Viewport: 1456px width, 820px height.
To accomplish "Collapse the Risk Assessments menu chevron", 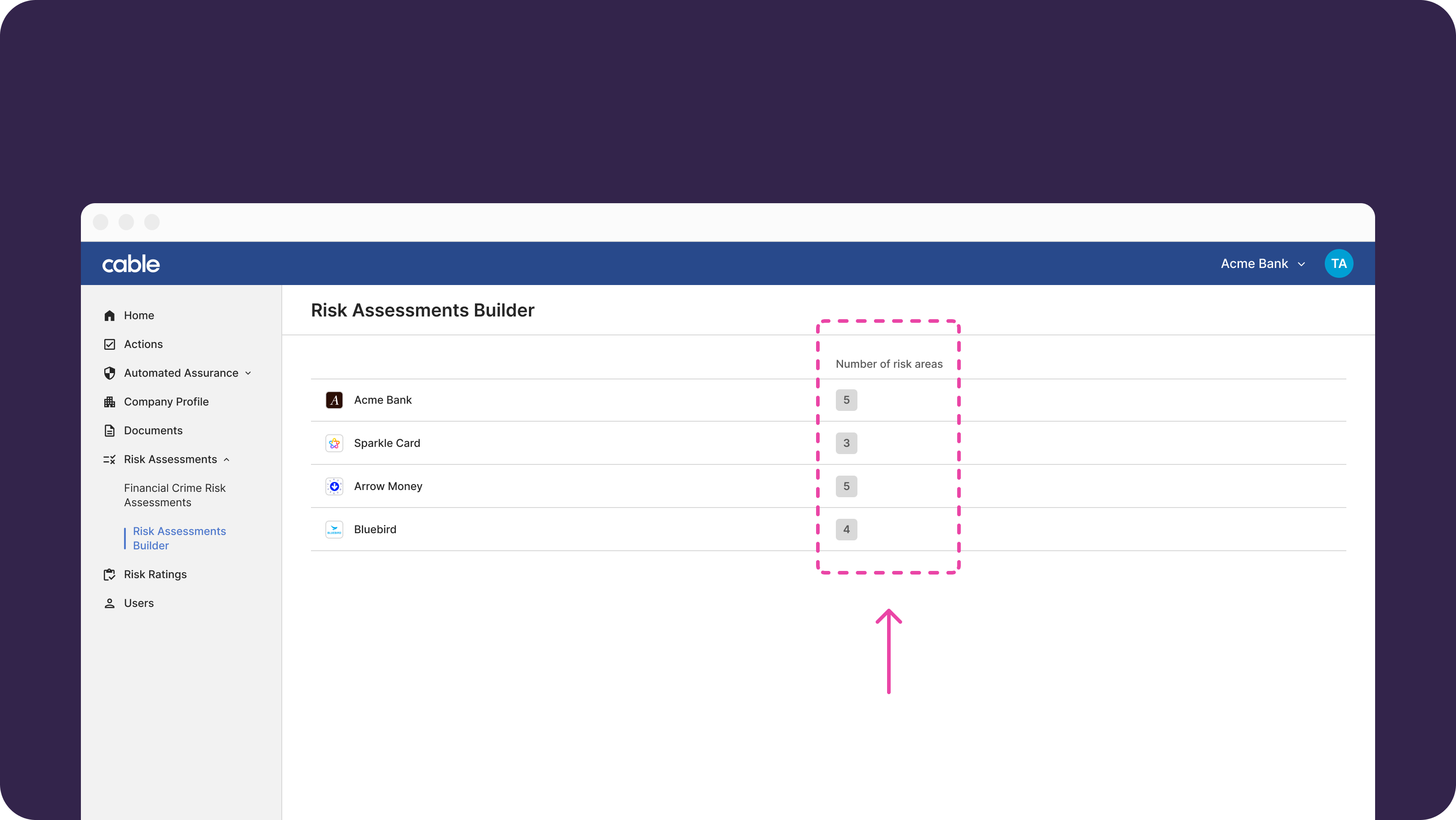I will click(x=226, y=460).
